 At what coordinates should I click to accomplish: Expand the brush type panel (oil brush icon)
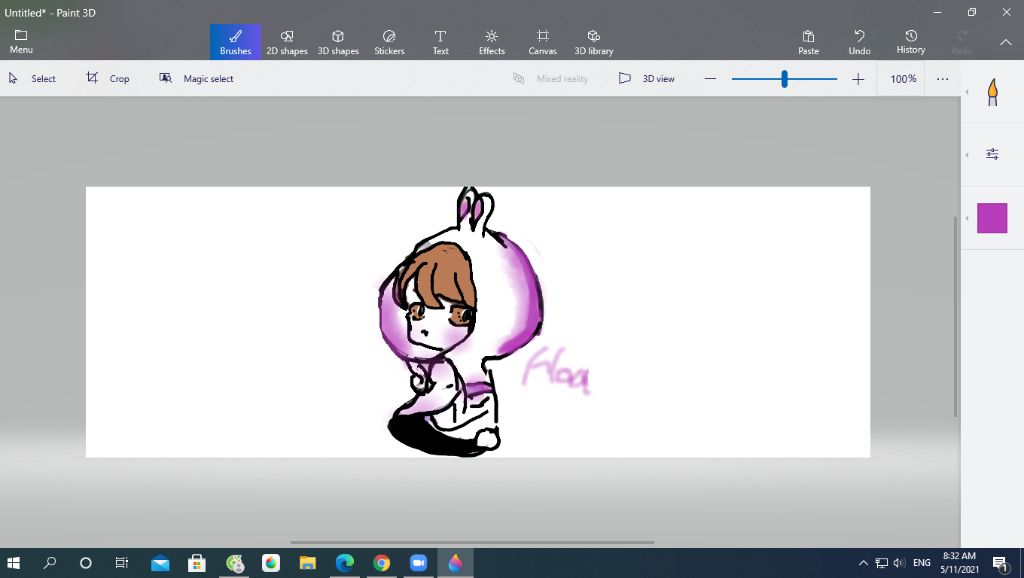pos(993,92)
